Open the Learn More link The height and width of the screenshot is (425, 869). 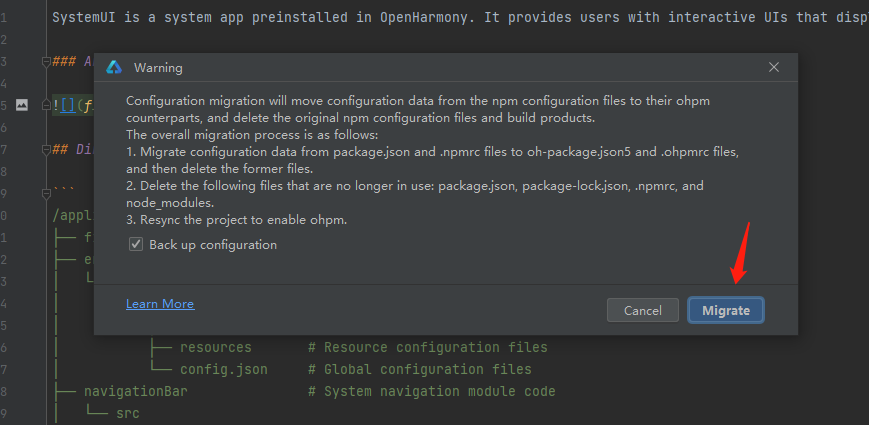[160, 304]
